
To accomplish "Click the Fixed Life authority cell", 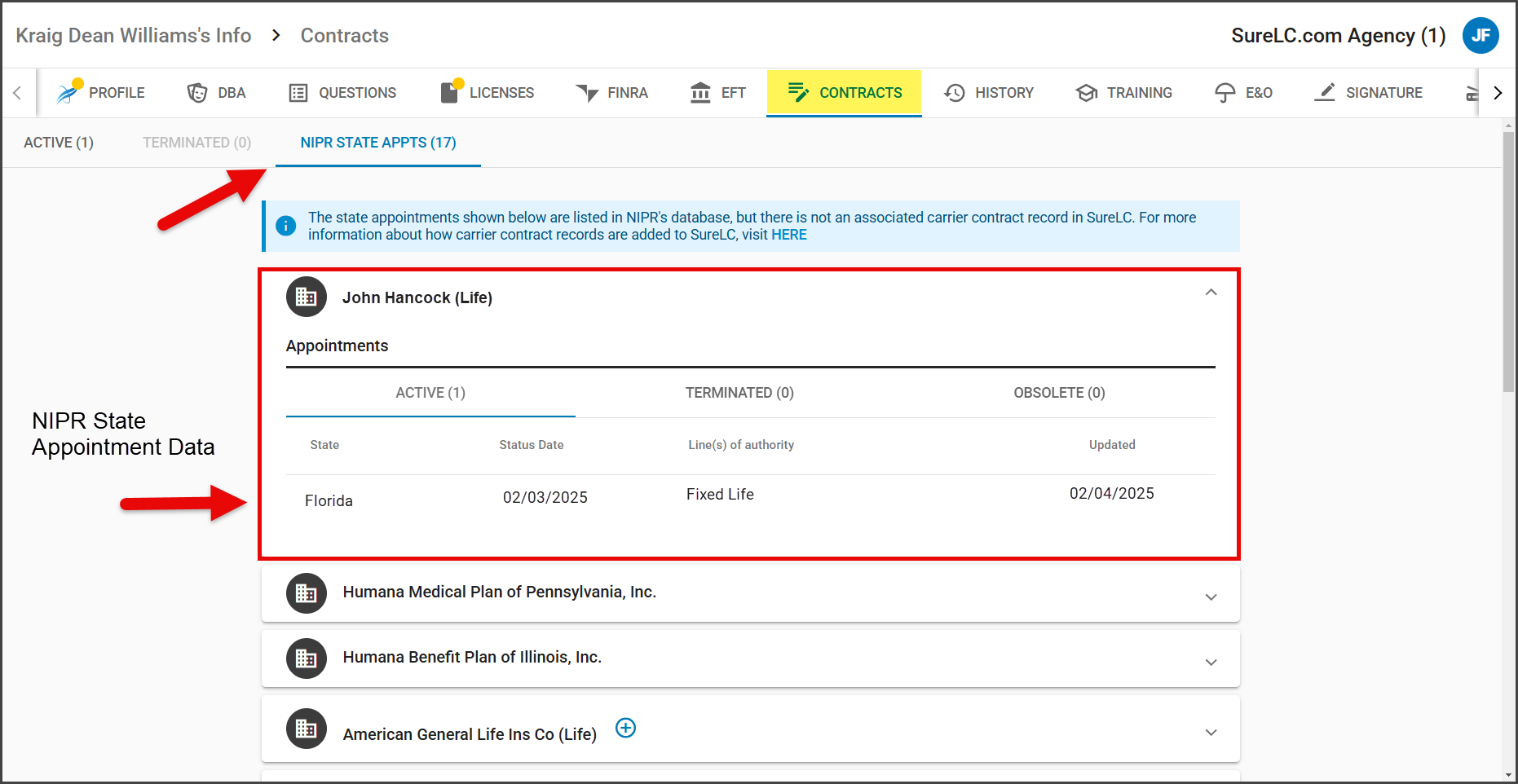I will (x=720, y=494).
